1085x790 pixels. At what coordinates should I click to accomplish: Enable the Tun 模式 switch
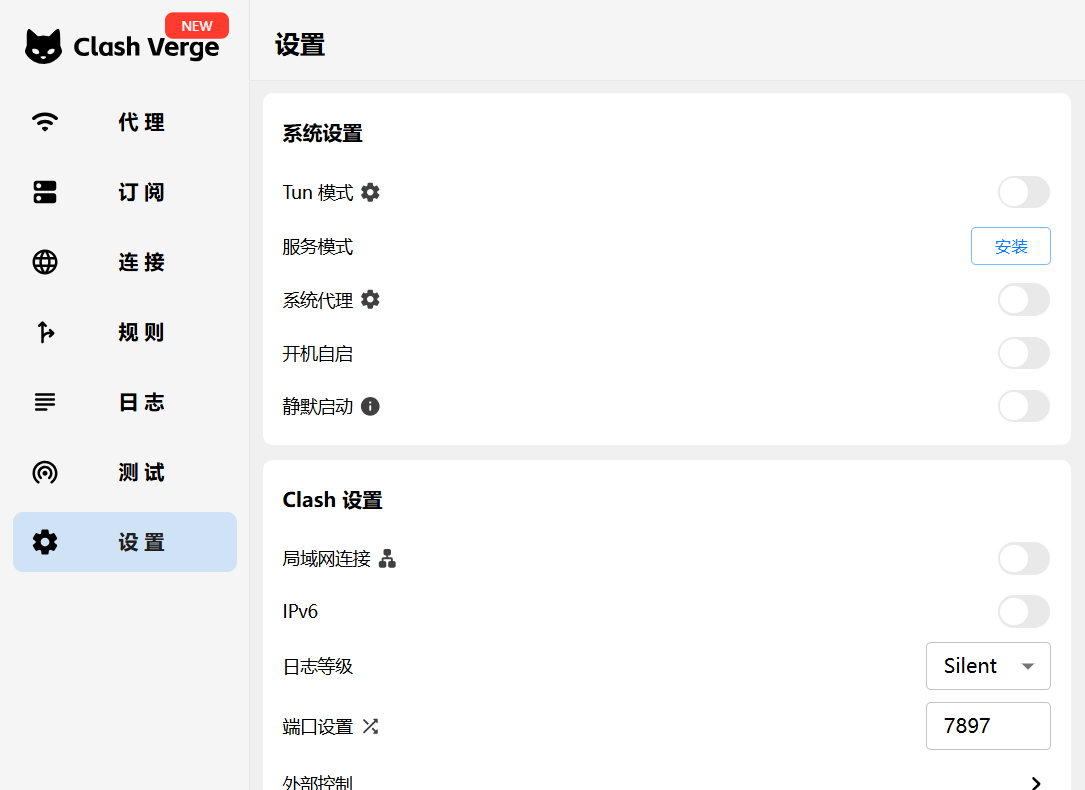(x=1023, y=192)
